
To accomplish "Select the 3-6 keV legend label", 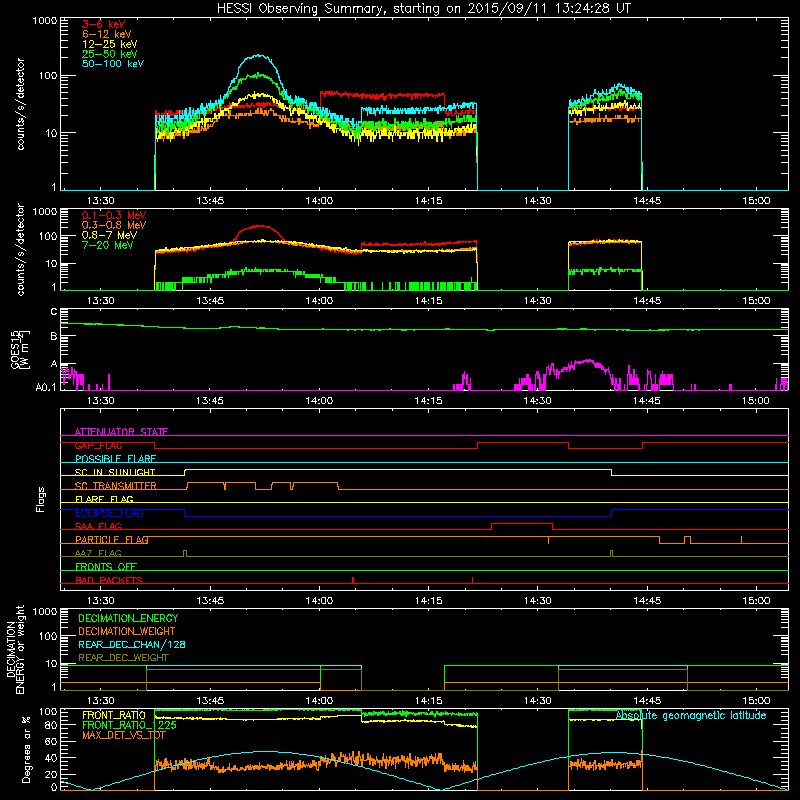I will pos(104,24).
